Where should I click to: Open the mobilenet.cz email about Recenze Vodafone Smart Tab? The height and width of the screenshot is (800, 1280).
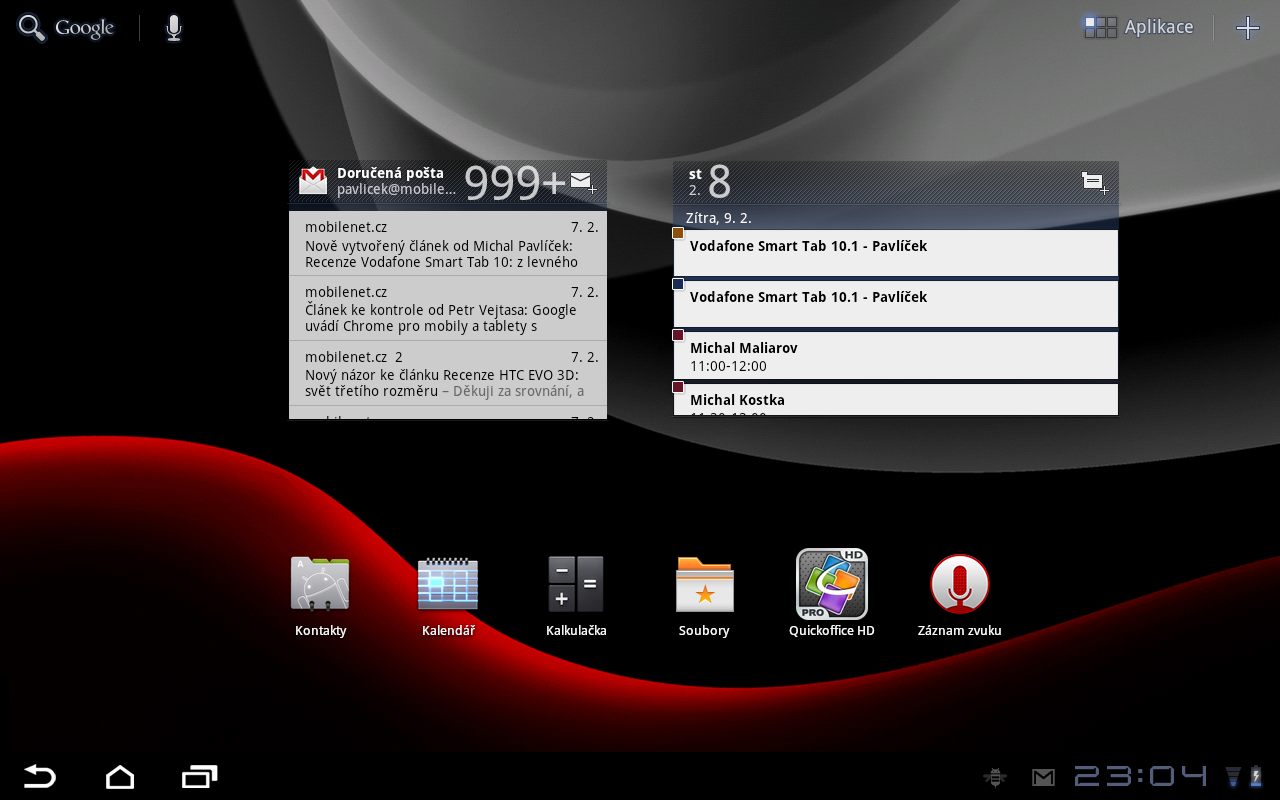coord(447,243)
